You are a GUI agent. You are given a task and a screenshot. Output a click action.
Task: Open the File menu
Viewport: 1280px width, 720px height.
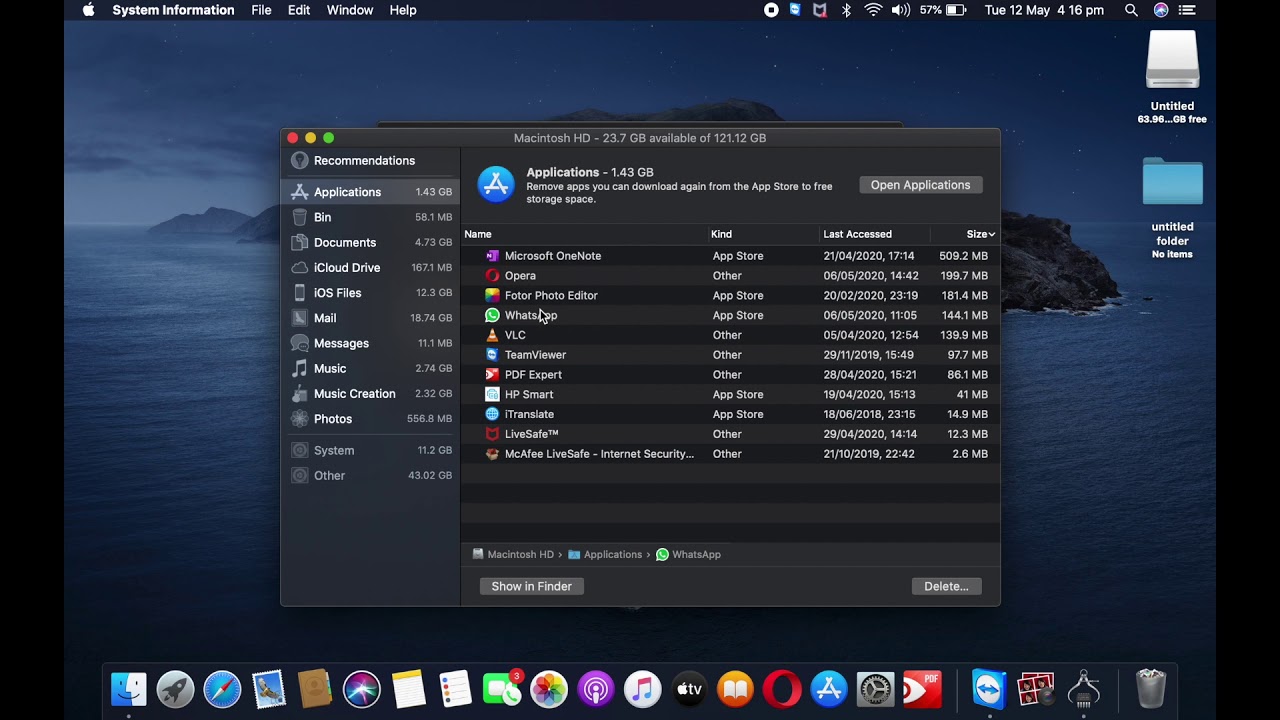(x=261, y=10)
